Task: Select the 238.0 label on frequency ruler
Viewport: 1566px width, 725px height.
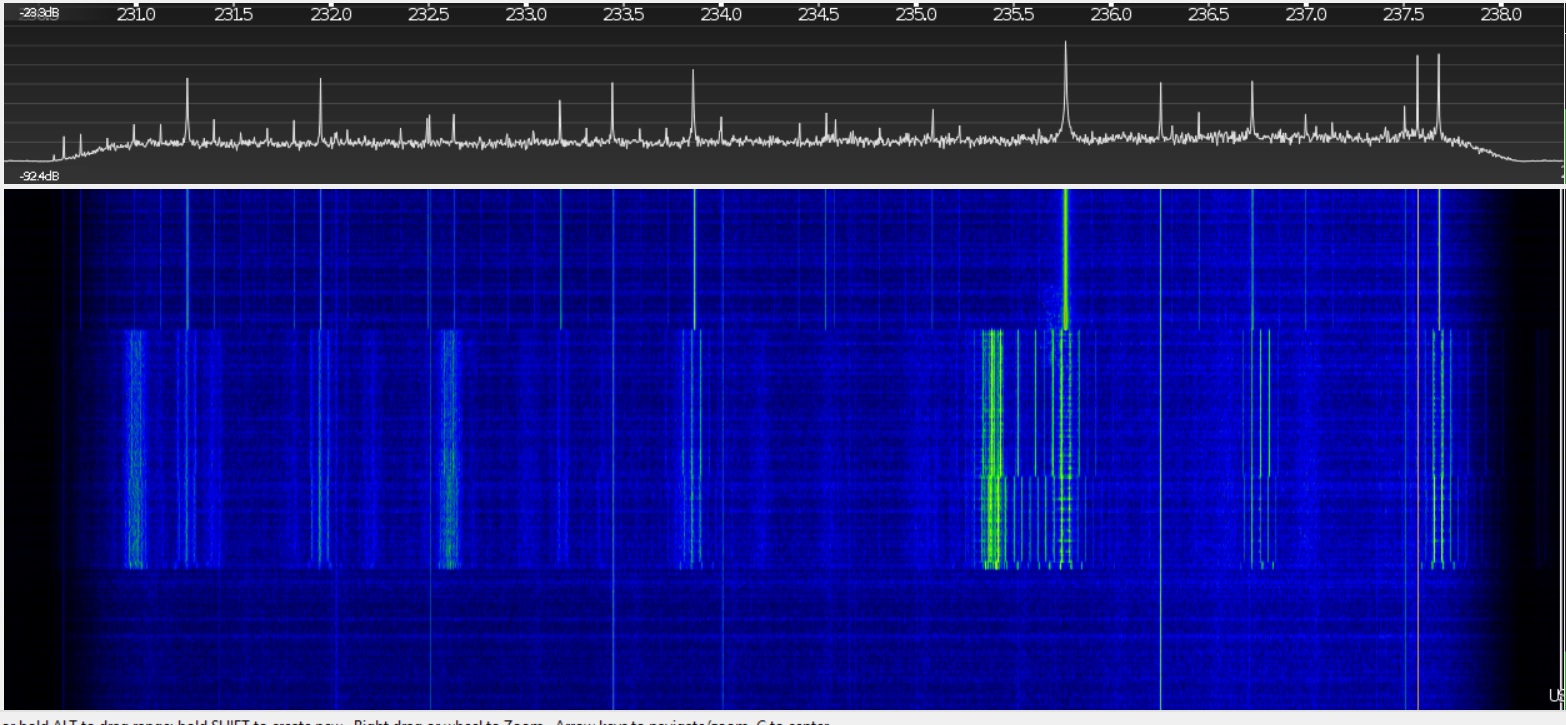Action: (1501, 14)
